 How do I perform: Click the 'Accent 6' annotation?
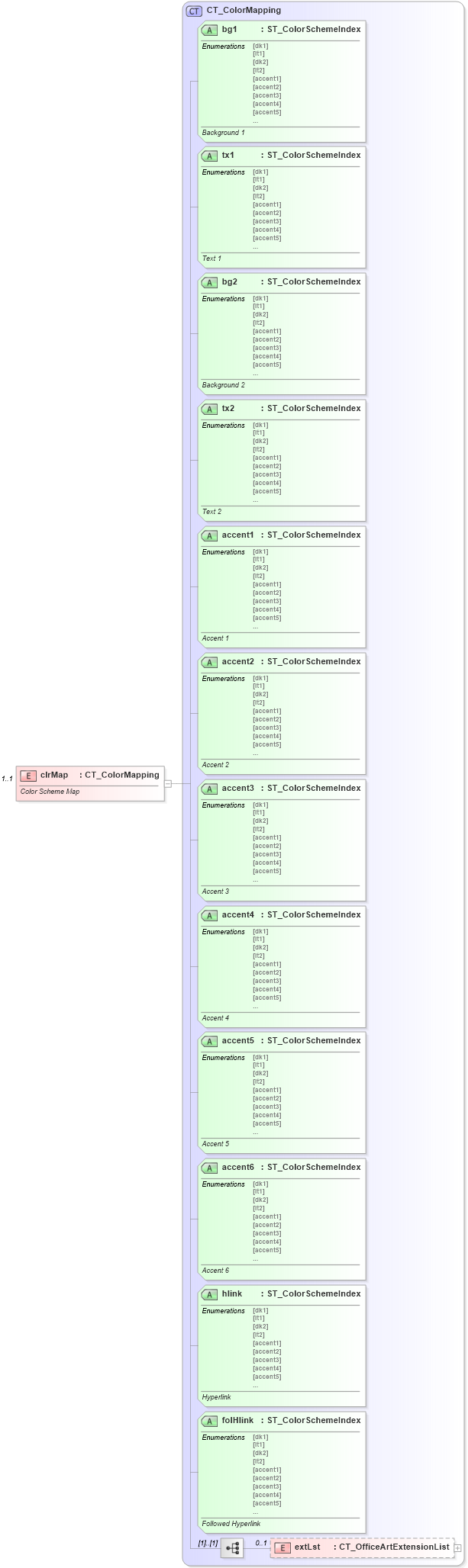[215, 1271]
